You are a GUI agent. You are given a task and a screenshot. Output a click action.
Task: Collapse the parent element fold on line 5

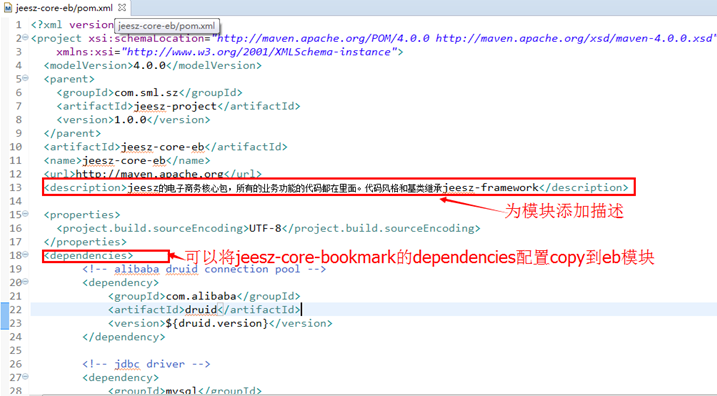(x=26, y=78)
